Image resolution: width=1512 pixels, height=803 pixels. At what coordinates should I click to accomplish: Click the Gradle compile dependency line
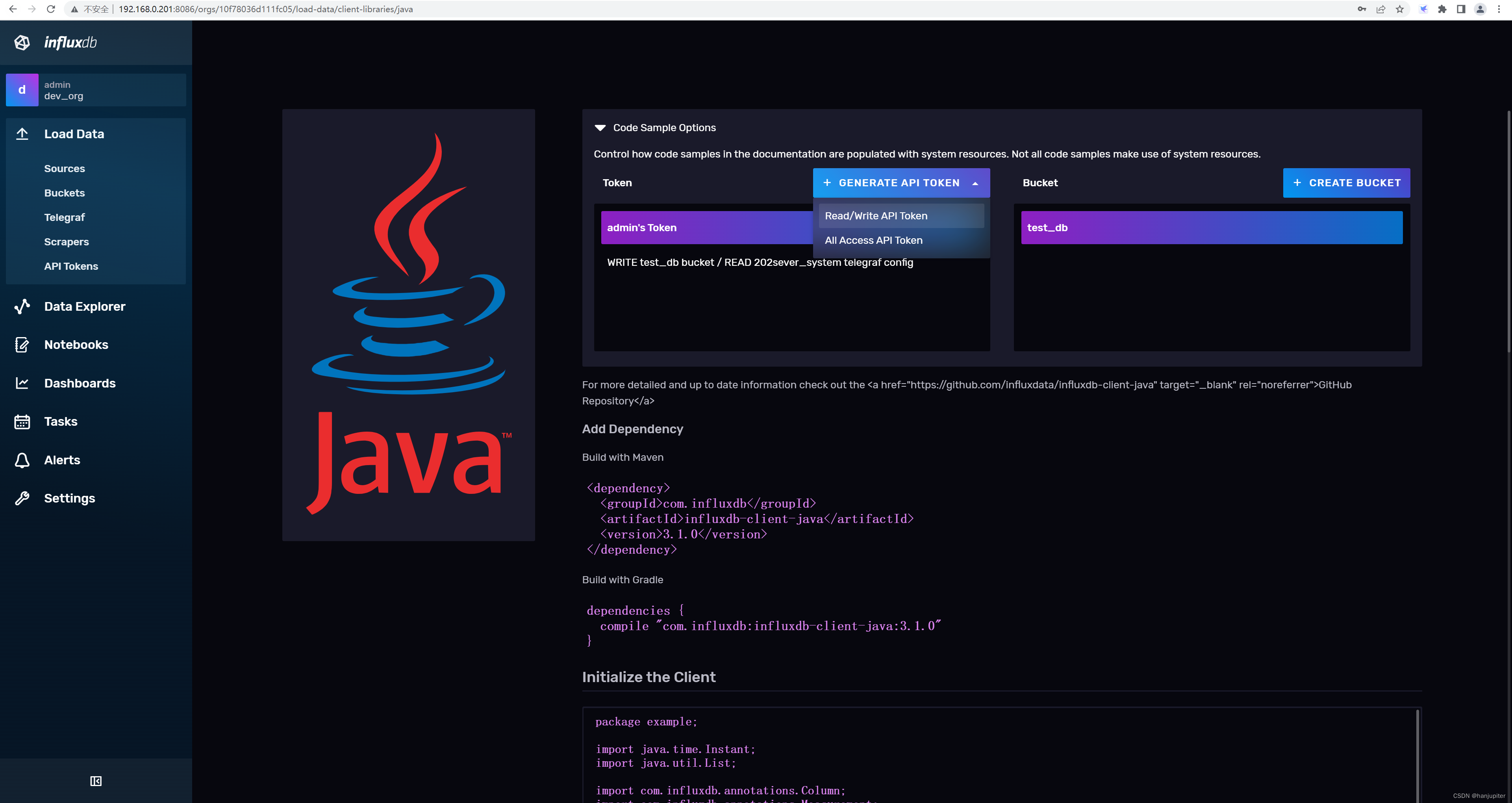pyautogui.click(x=771, y=626)
